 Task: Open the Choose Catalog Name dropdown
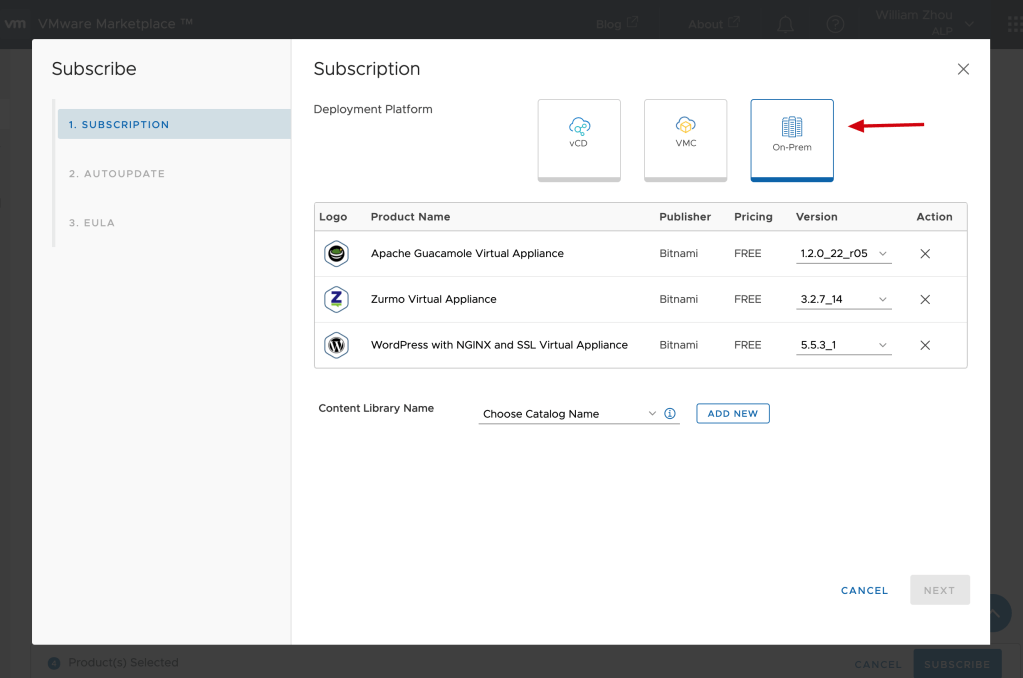tap(569, 414)
